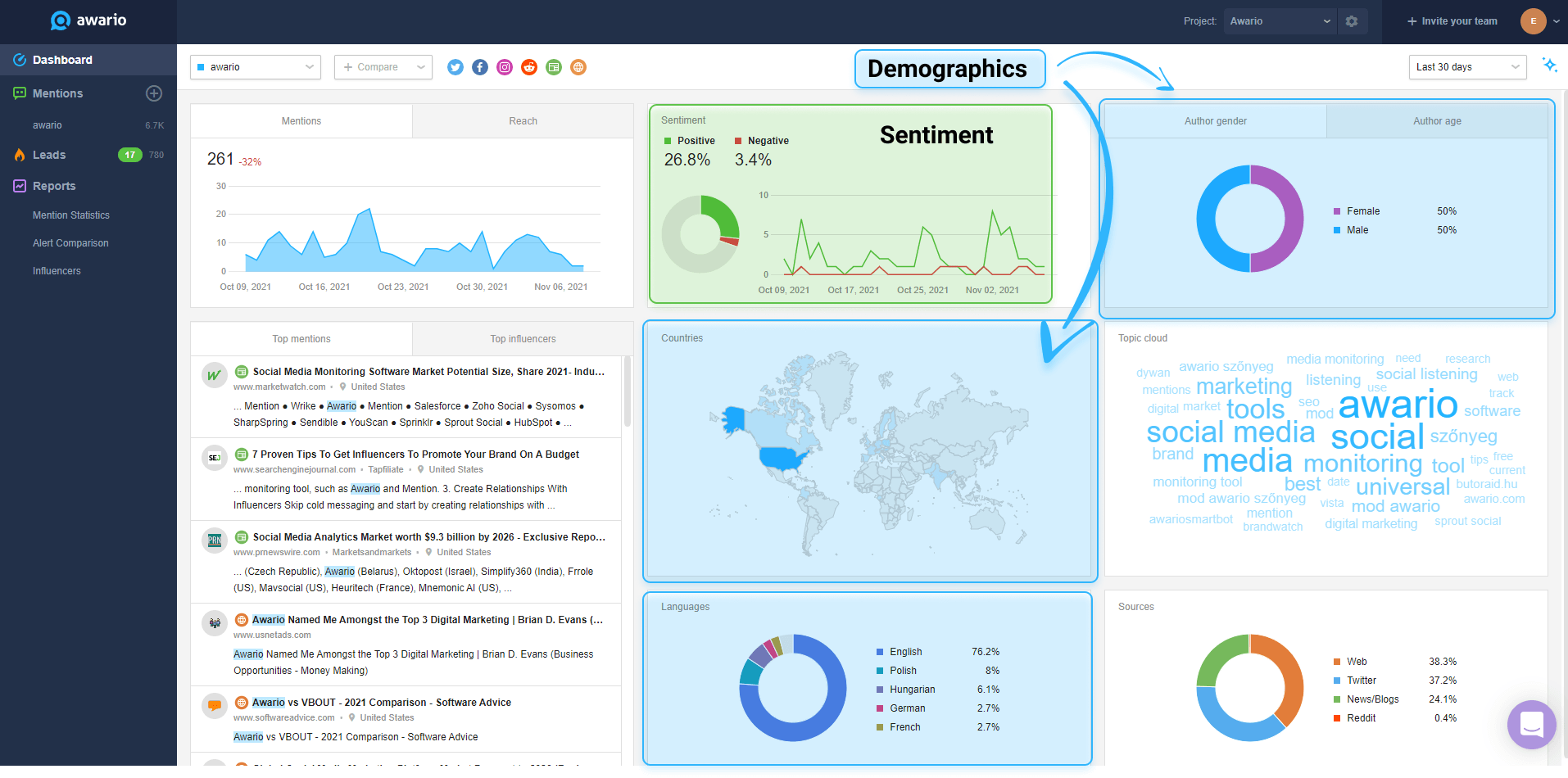Click the Reports chart icon in sidebar
This screenshot has width=1568, height=778.
pyautogui.click(x=20, y=186)
